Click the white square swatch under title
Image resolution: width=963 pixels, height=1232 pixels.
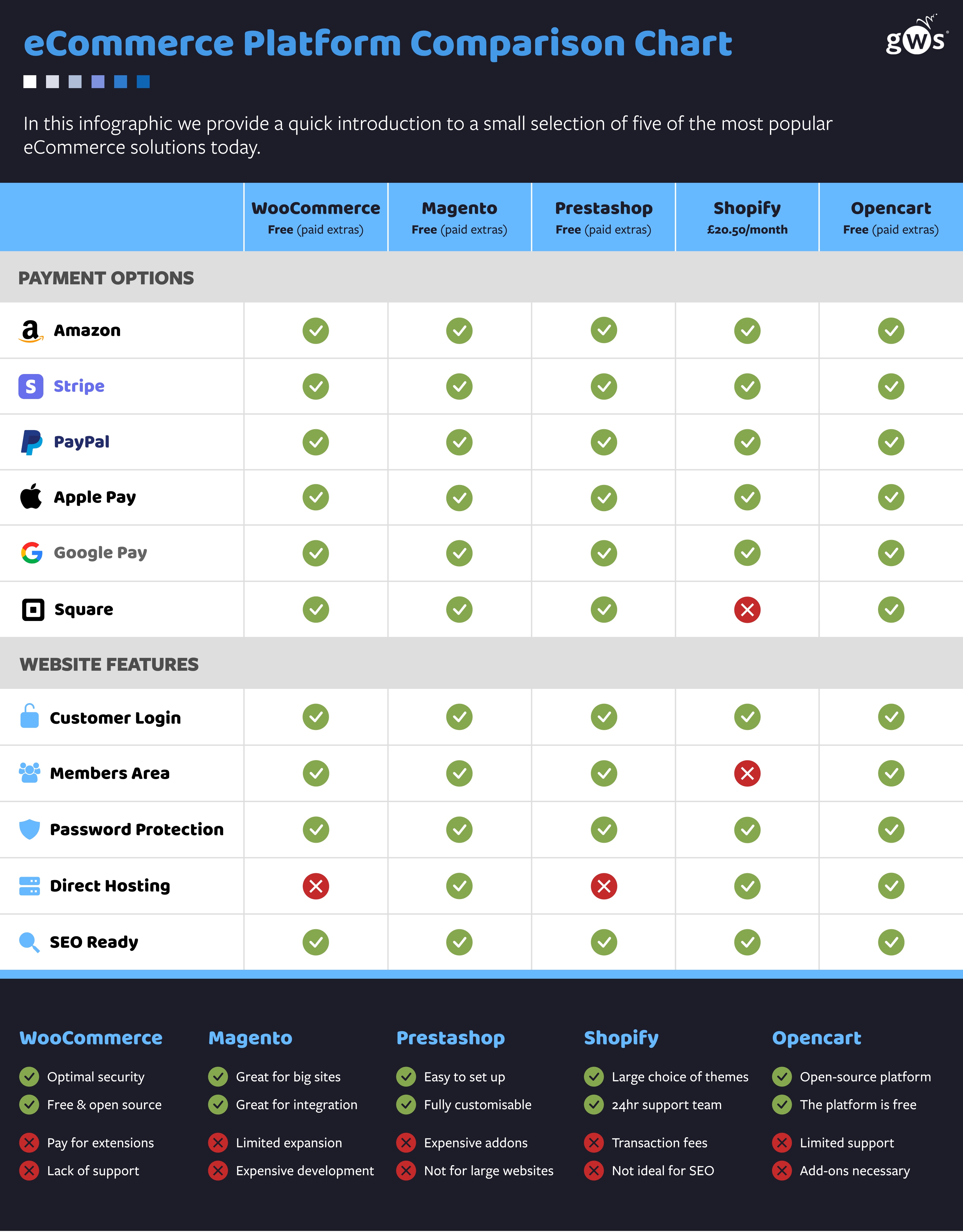tap(30, 82)
